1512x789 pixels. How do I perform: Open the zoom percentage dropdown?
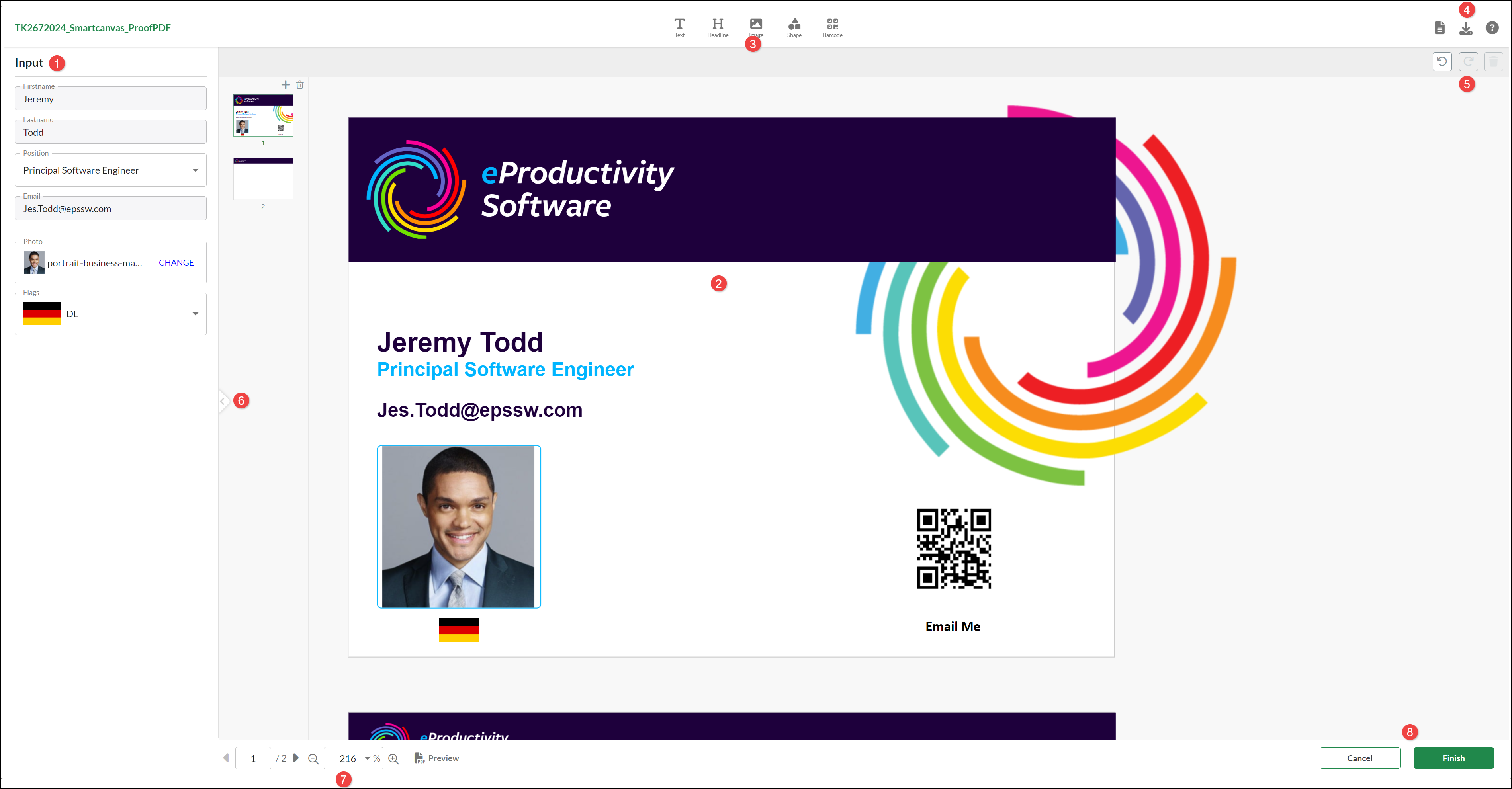click(x=368, y=758)
